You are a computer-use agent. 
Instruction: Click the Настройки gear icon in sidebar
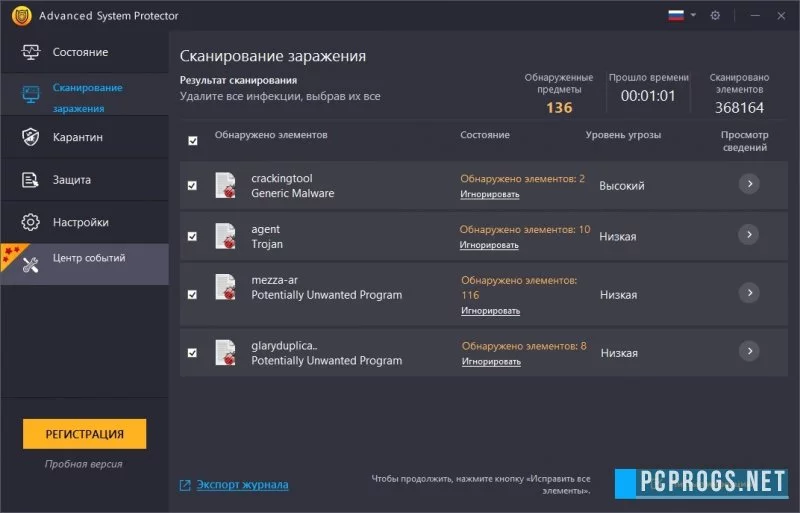[x=31, y=222]
